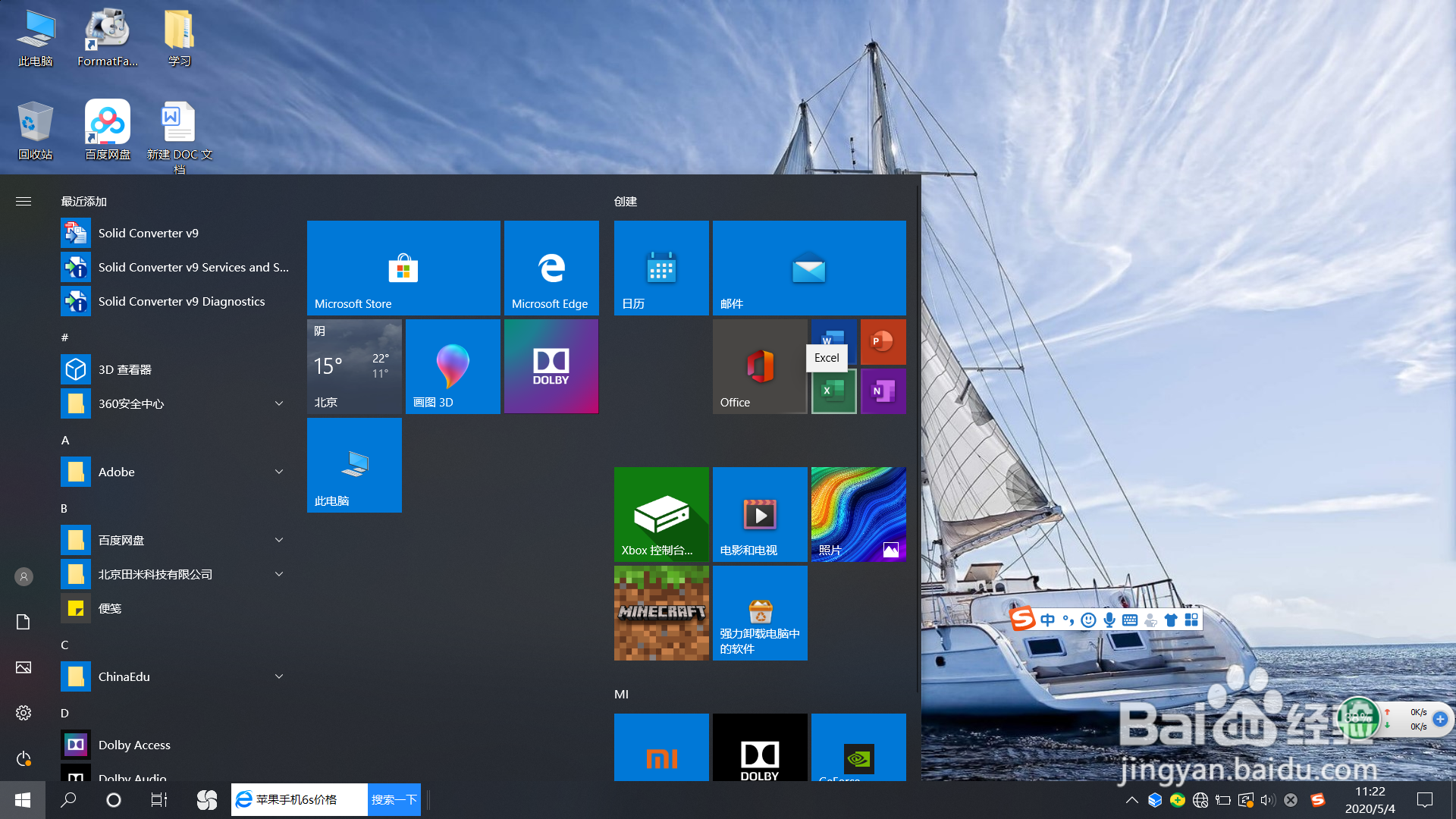Open the Xiaomi MI tile
The width and height of the screenshot is (1456, 819).
pos(661,747)
